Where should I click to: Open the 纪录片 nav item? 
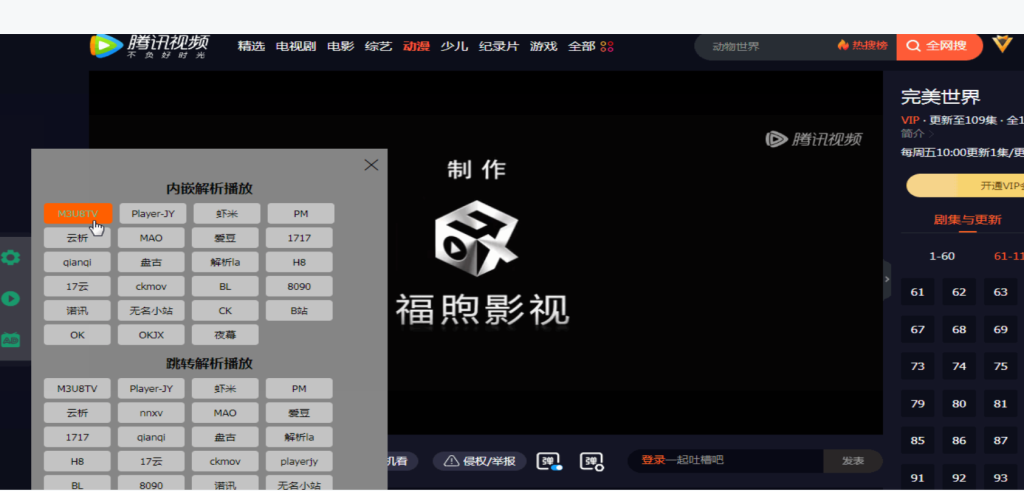pos(499,46)
